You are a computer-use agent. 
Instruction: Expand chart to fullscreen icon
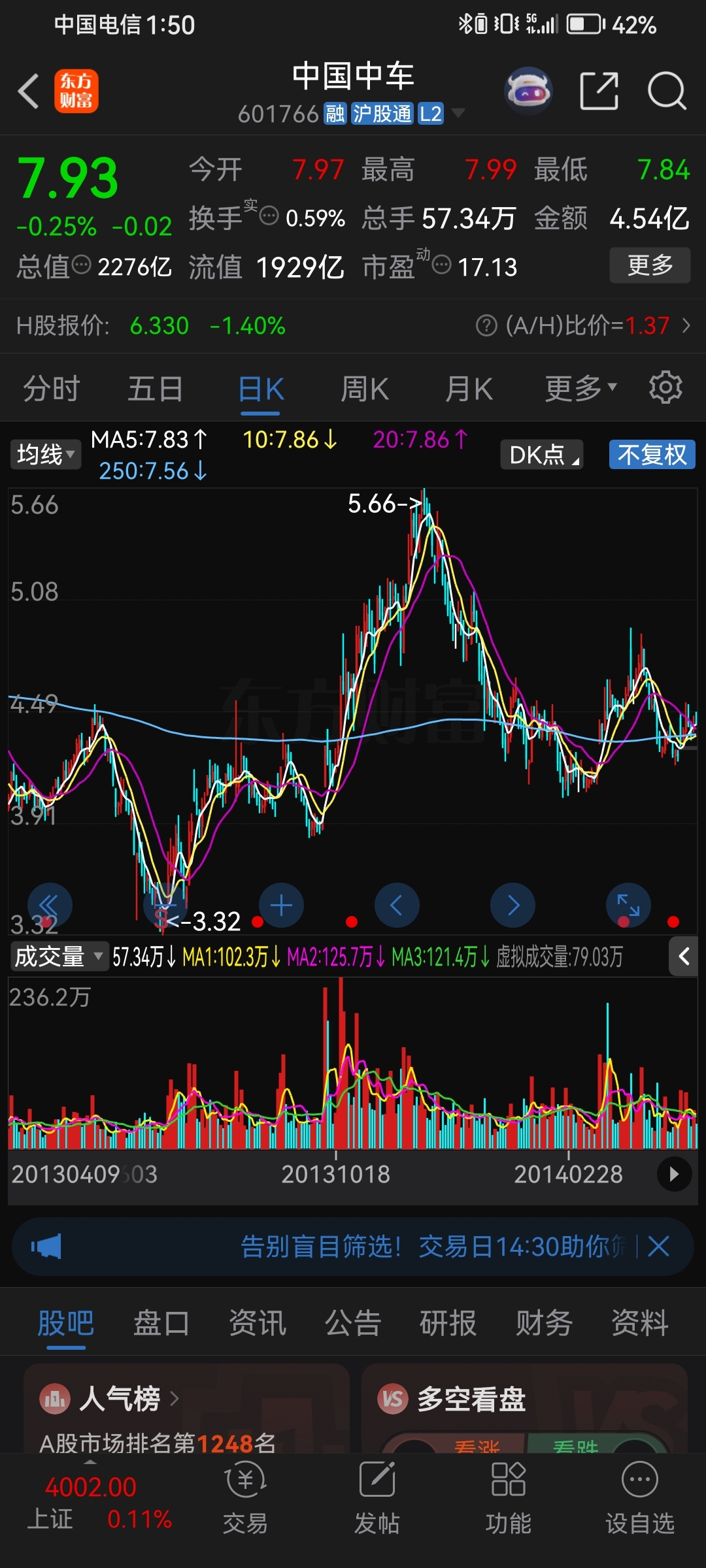coord(628,906)
